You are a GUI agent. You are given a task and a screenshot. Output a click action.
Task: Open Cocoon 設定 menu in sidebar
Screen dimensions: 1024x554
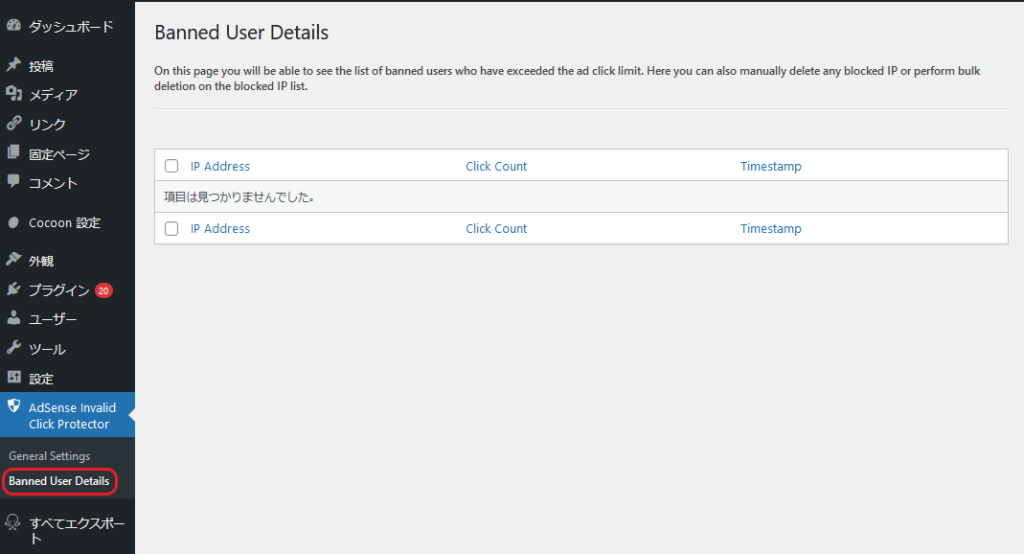64,223
